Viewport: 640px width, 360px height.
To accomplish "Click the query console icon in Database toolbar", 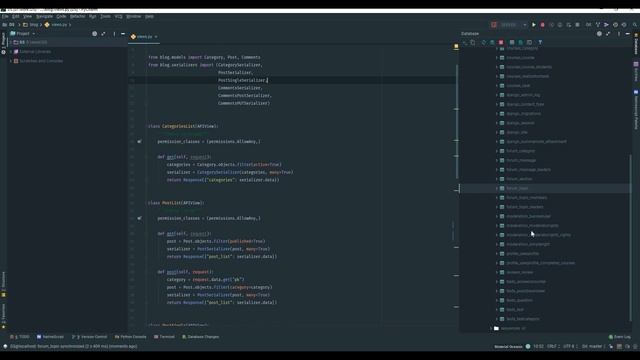I will pos(529,42).
